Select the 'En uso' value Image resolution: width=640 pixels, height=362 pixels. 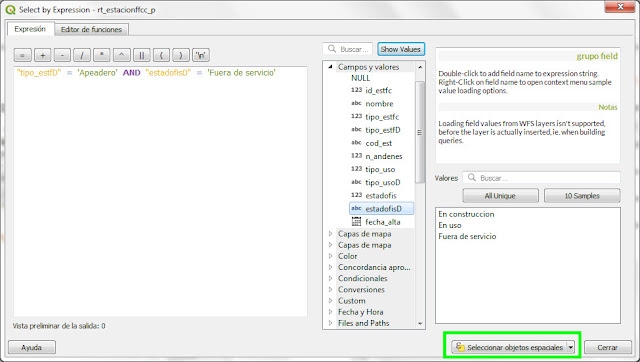(x=450, y=225)
